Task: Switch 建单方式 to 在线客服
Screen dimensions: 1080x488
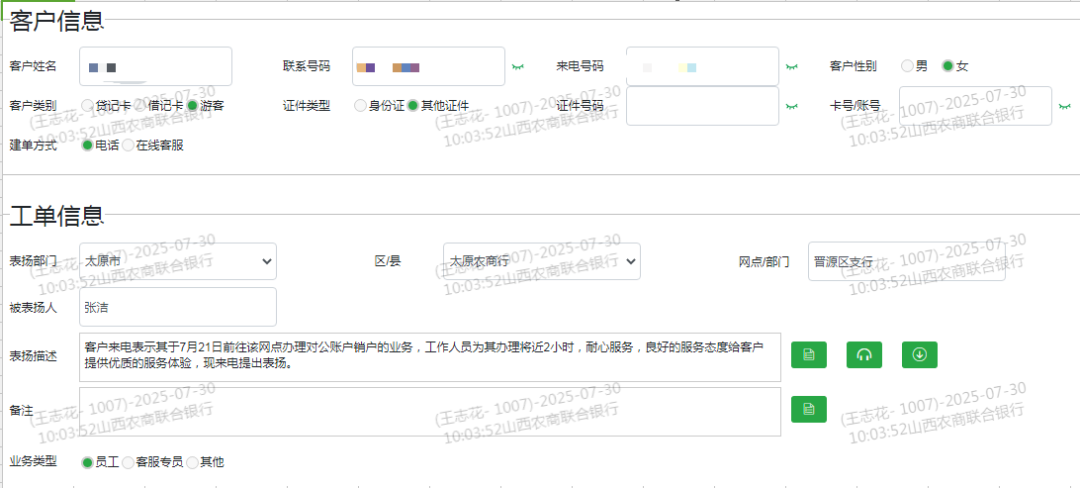Action: click(128, 145)
